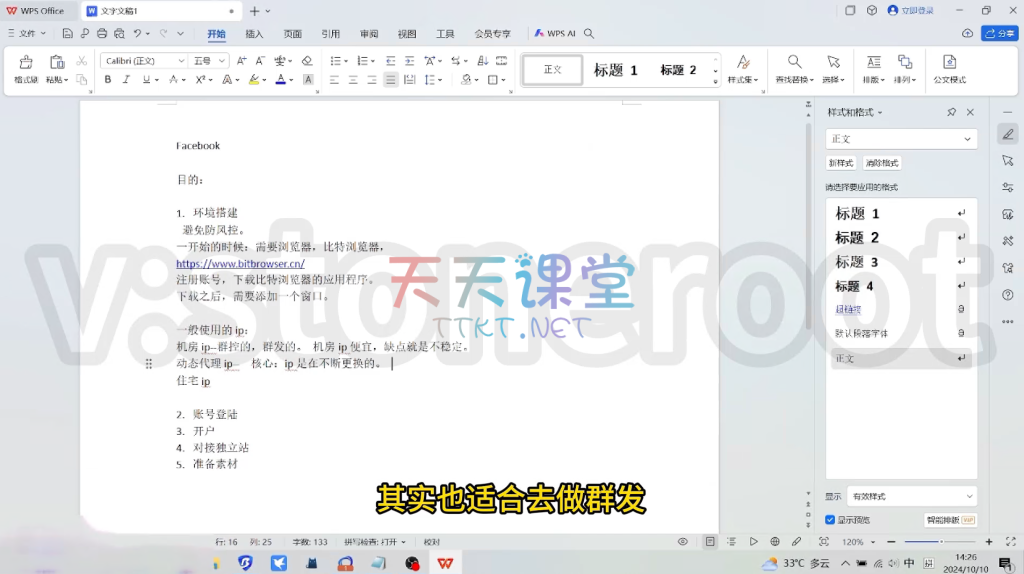Open the 有效样式 display dropdown
The image size is (1024, 574).
point(911,496)
